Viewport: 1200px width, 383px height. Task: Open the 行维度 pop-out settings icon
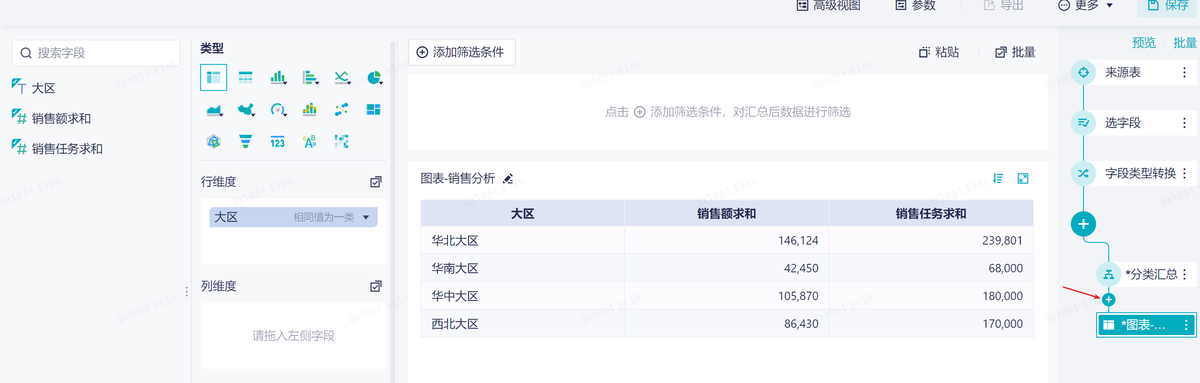pyautogui.click(x=376, y=182)
